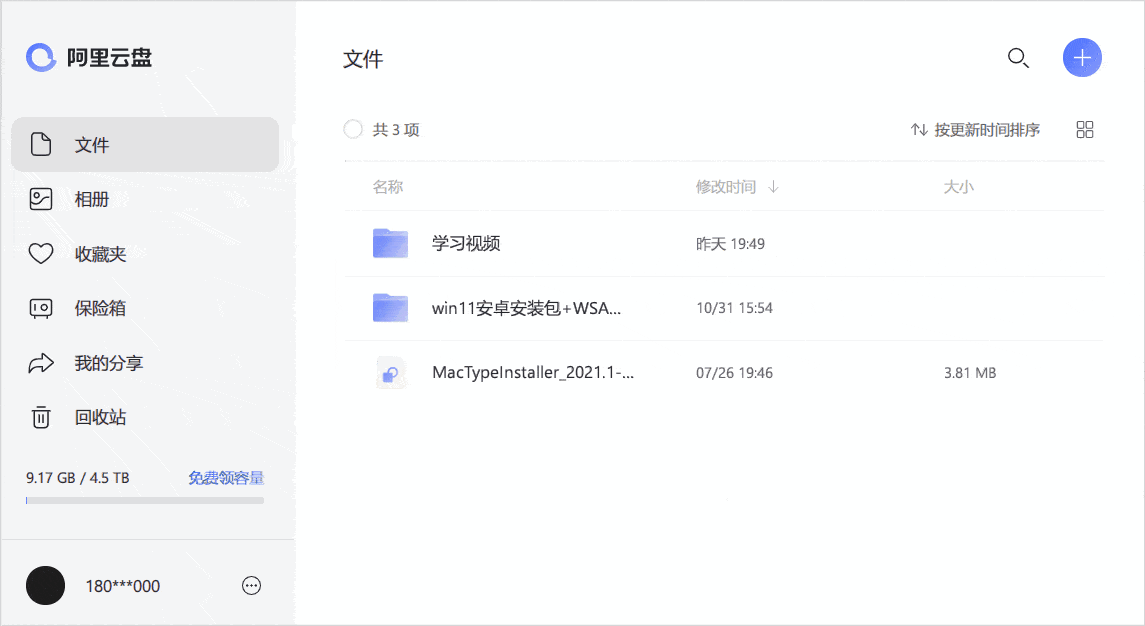Go to 收藏夹 favorites
Viewport: 1145px width, 626px height.
click(x=100, y=254)
